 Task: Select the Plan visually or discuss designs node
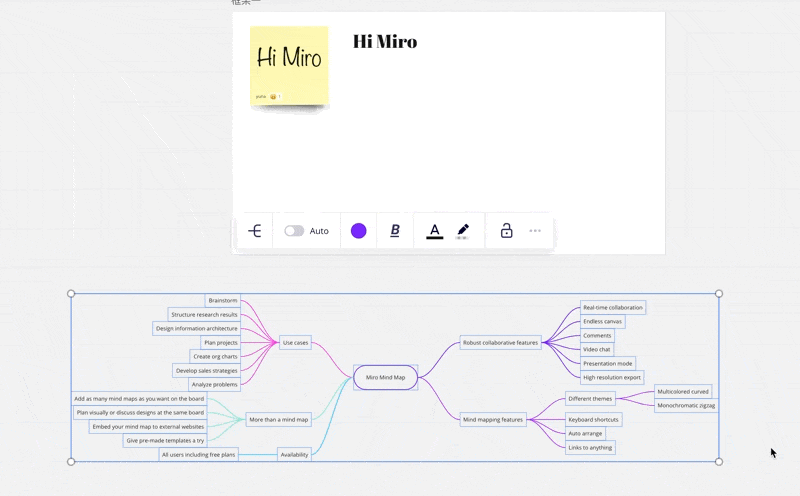coord(140,413)
